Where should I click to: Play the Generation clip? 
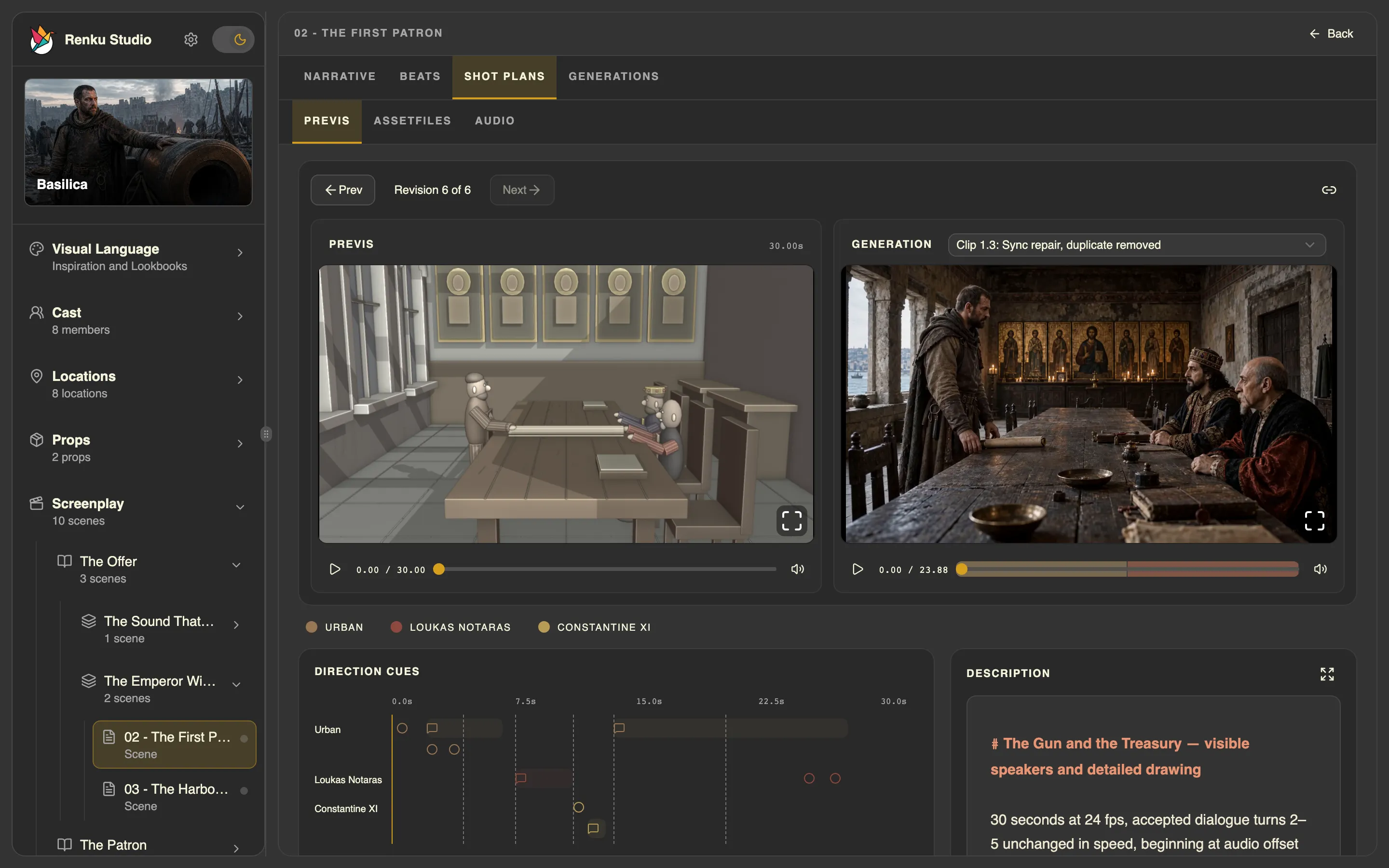tap(858, 570)
